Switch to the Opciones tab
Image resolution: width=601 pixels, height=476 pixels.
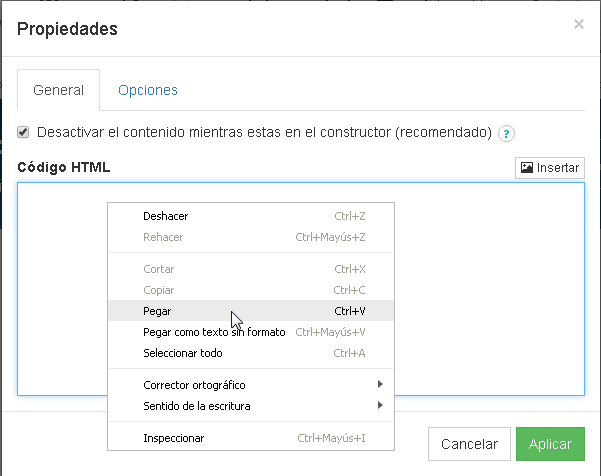pyautogui.click(x=148, y=90)
